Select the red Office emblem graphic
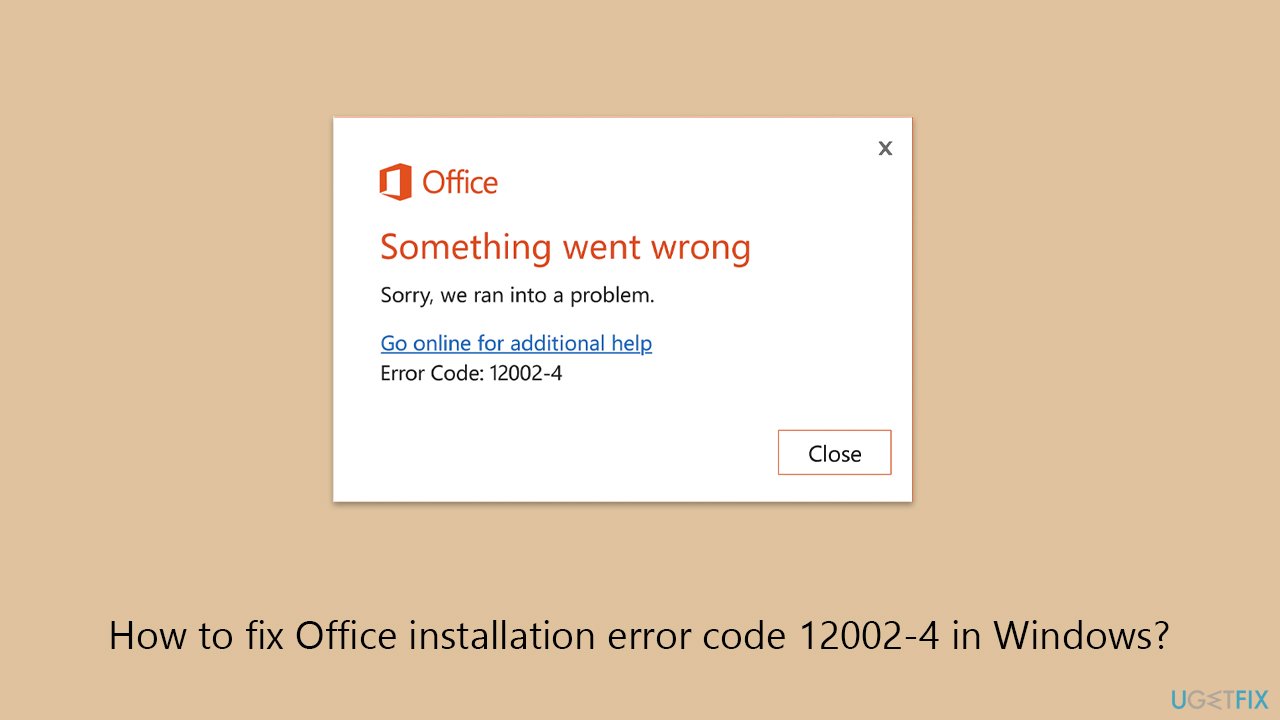Screen dimensions: 1280x720 click(395, 182)
